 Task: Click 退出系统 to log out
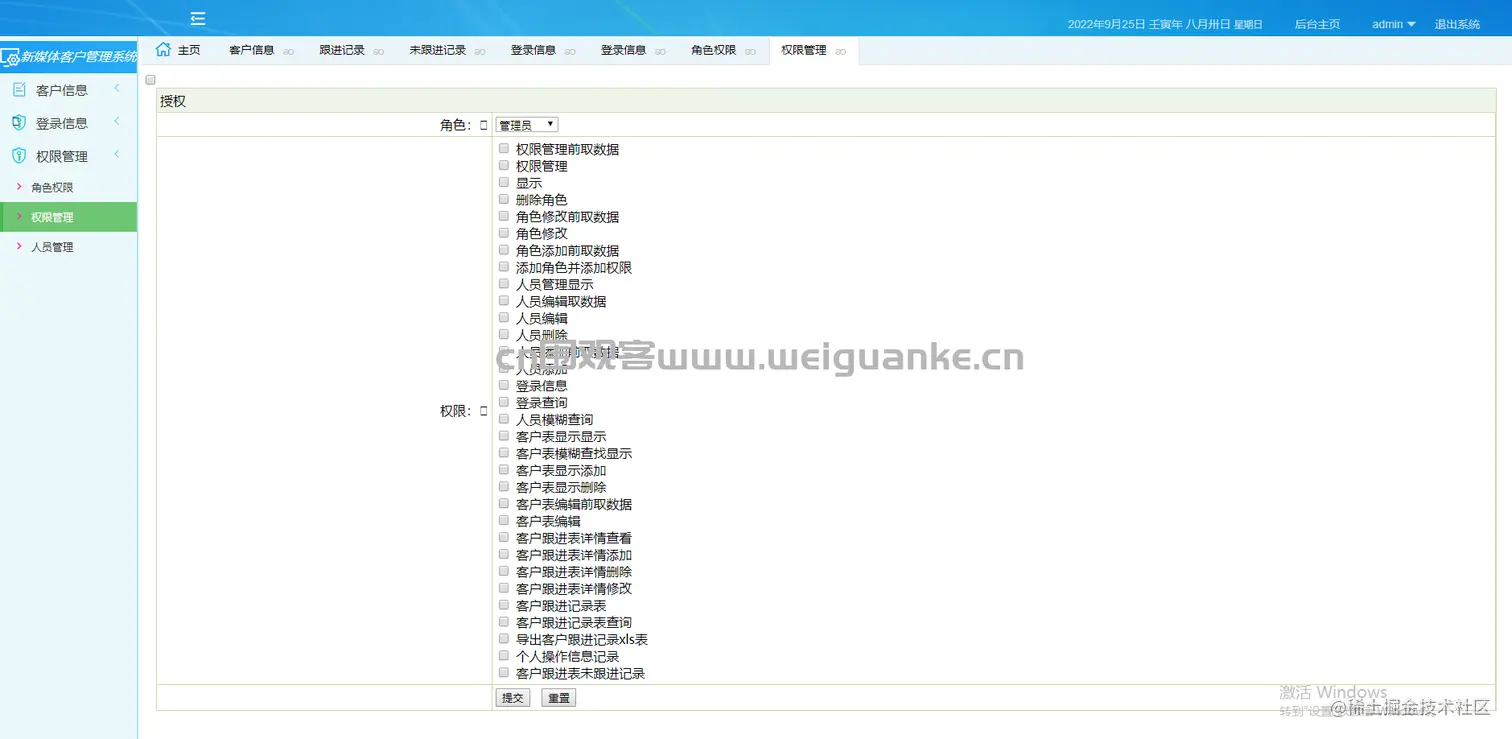click(1457, 24)
